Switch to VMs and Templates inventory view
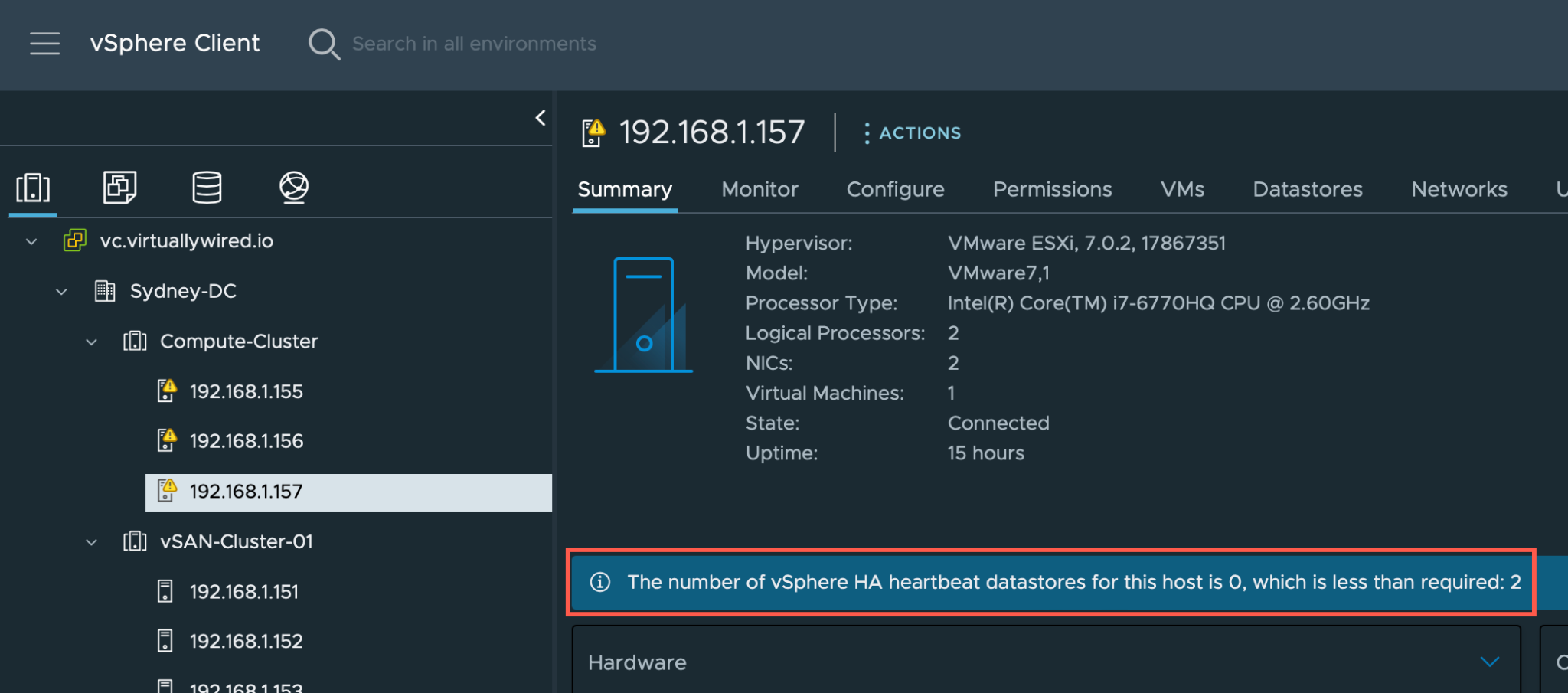1568x693 pixels. tap(120, 188)
